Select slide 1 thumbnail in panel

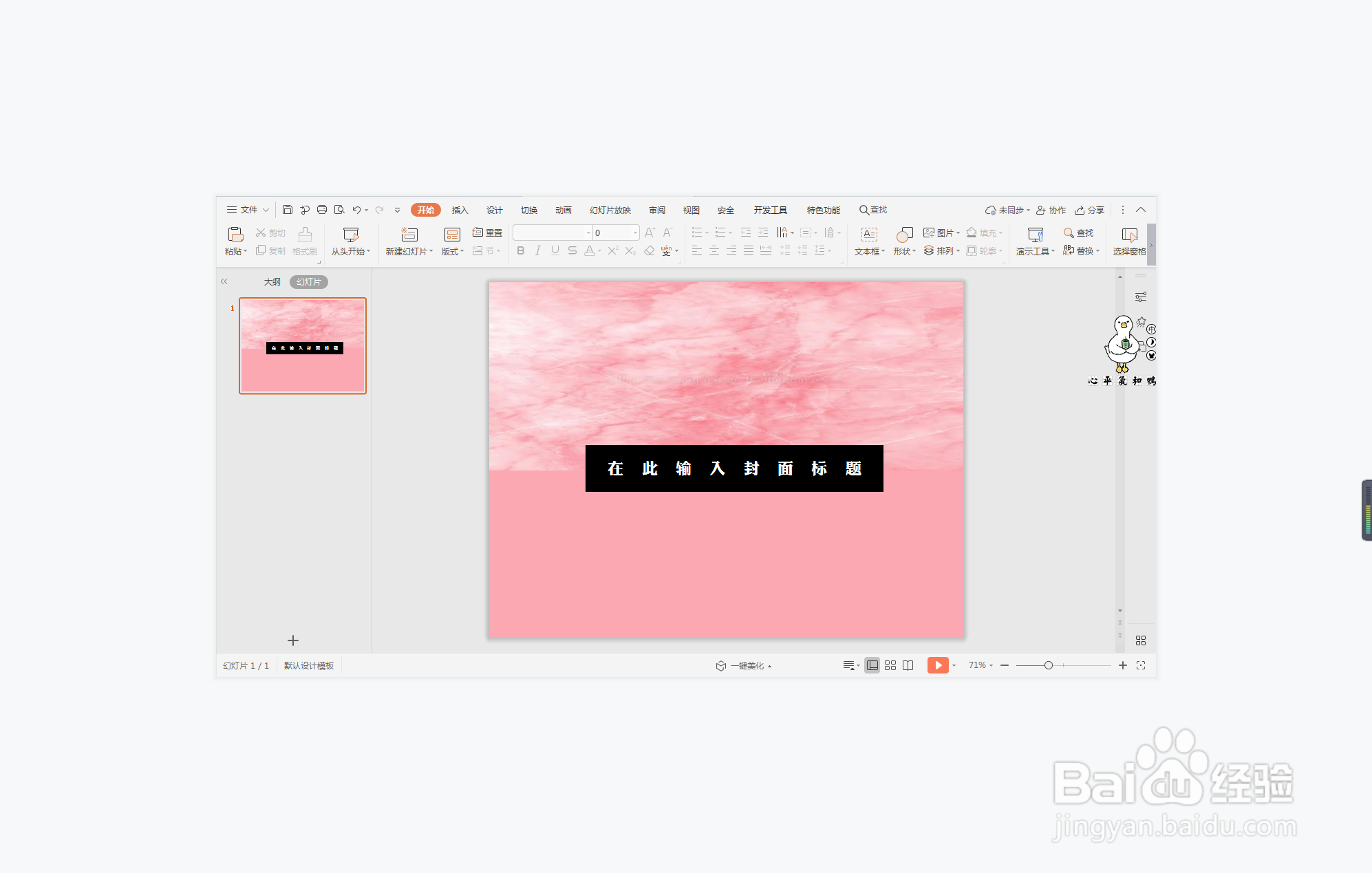pyautogui.click(x=303, y=345)
